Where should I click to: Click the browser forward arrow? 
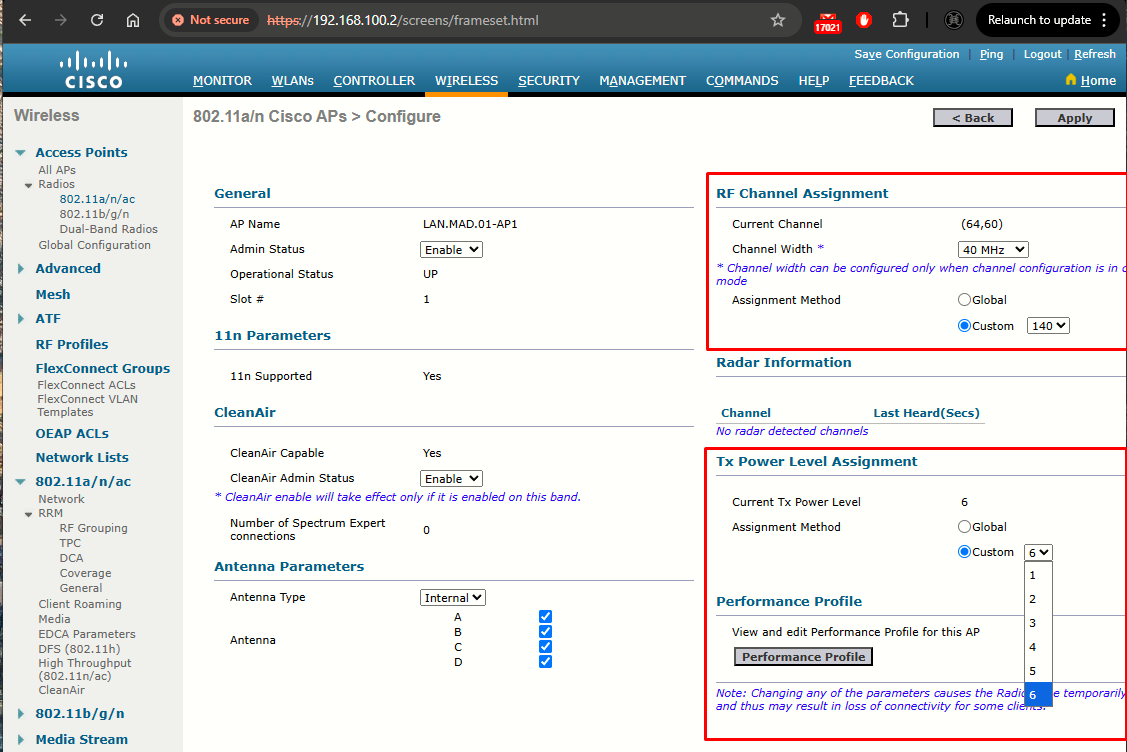(x=61, y=20)
